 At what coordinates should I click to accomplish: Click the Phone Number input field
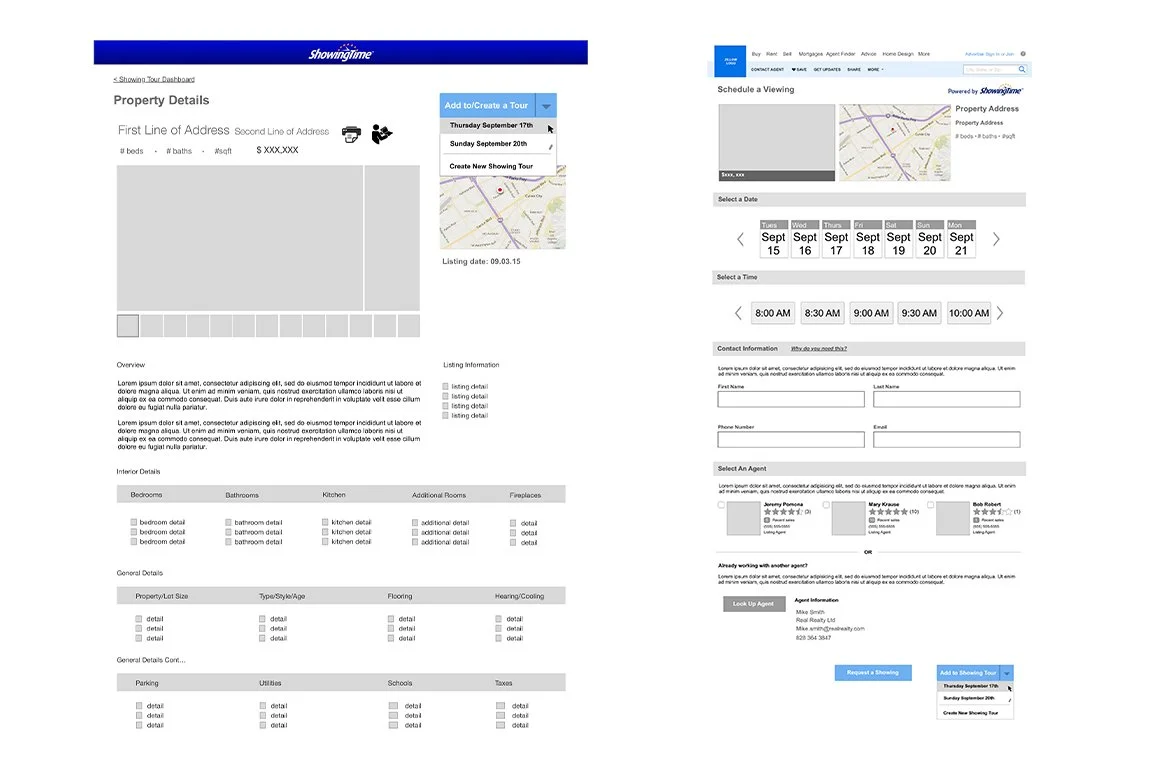pyautogui.click(x=791, y=440)
